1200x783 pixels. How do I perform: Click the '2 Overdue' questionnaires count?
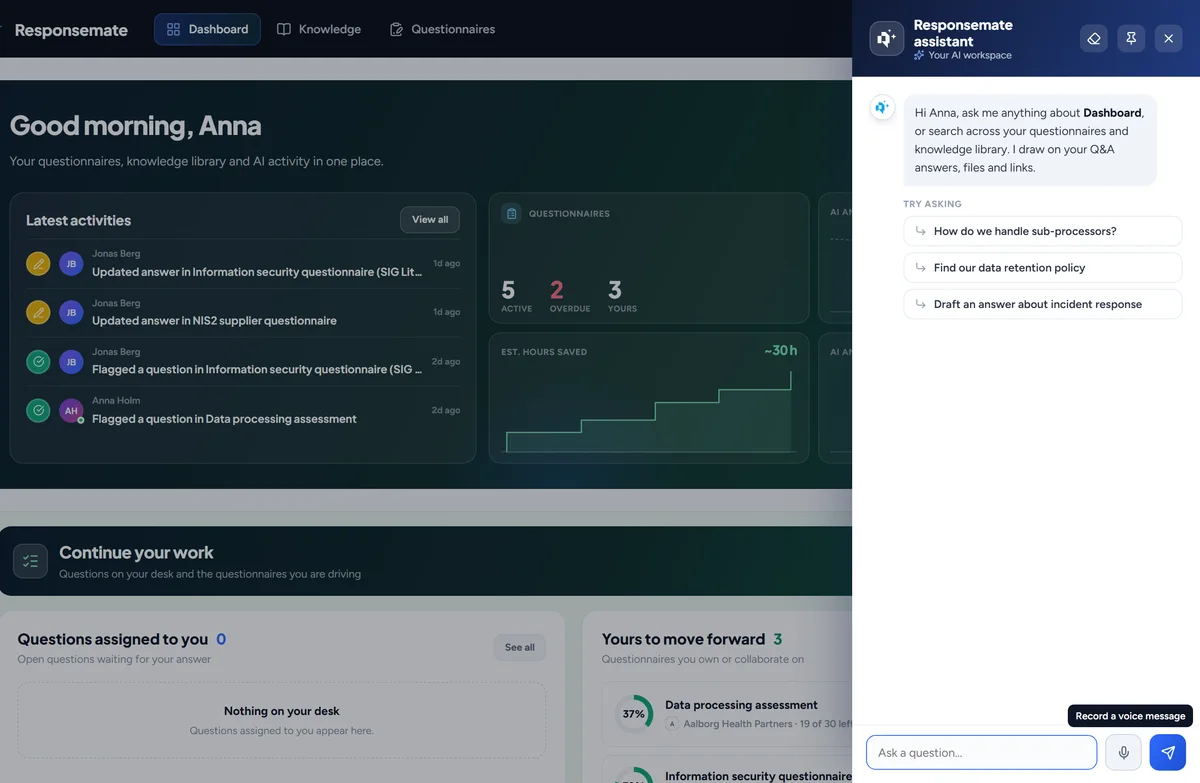(x=569, y=296)
